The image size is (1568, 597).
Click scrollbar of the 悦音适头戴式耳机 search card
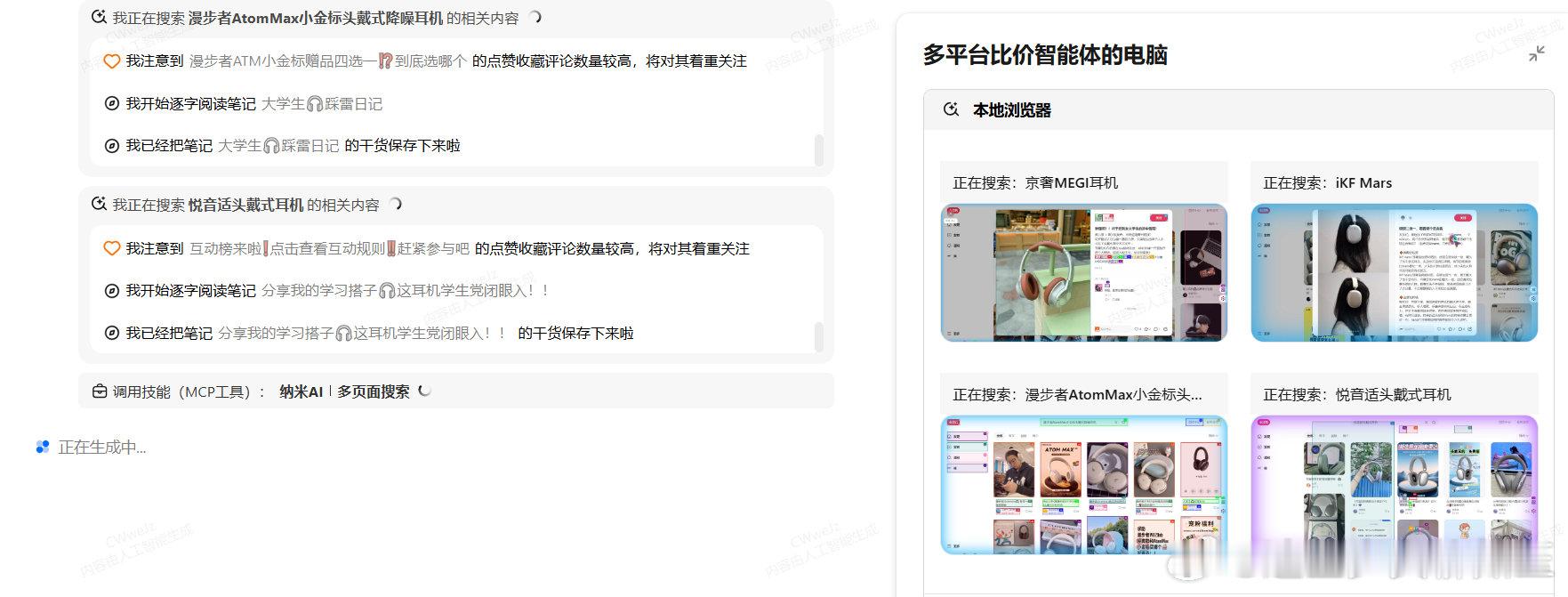click(x=819, y=337)
